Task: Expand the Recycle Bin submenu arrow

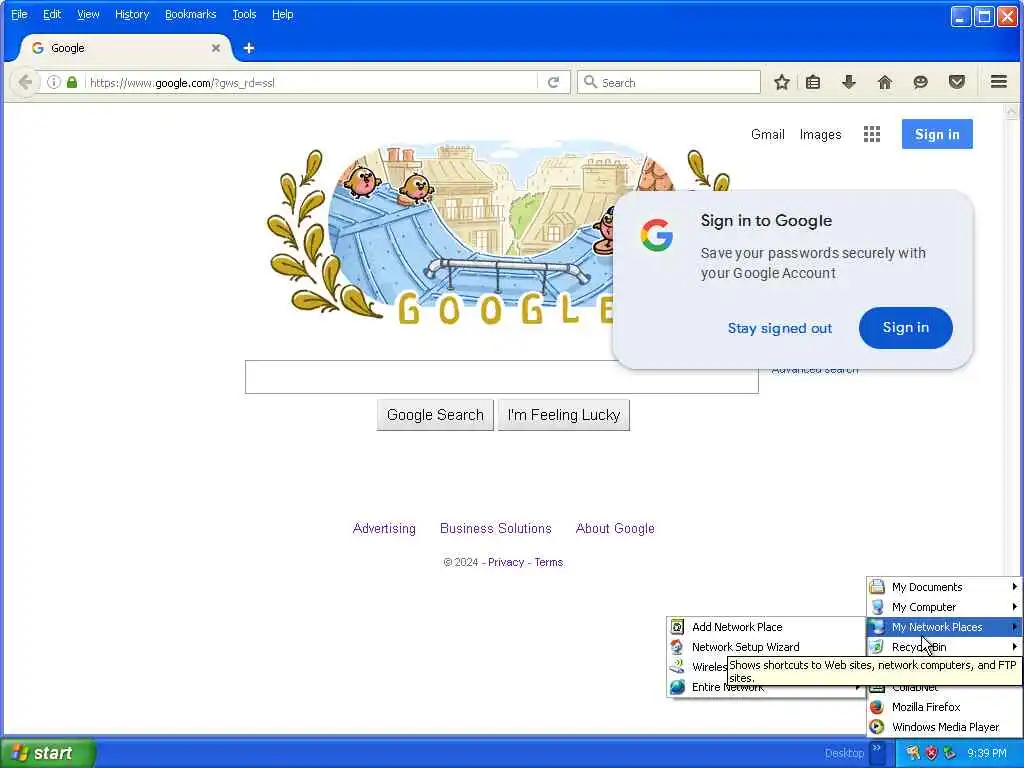Action: 1014,647
